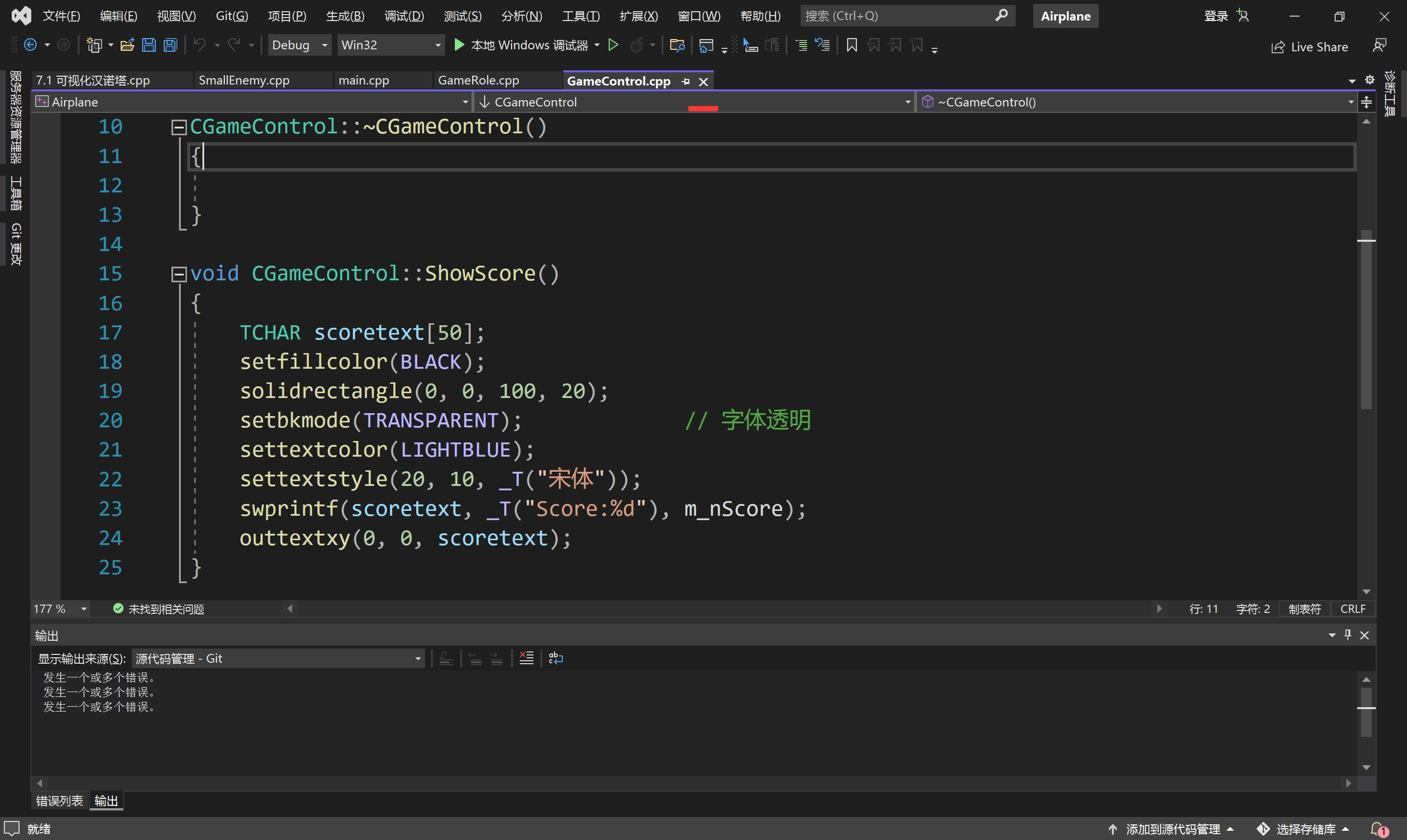Image resolution: width=1407 pixels, height=840 pixels.
Task: Collapse the ShowScore function code block
Action: (179, 274)
